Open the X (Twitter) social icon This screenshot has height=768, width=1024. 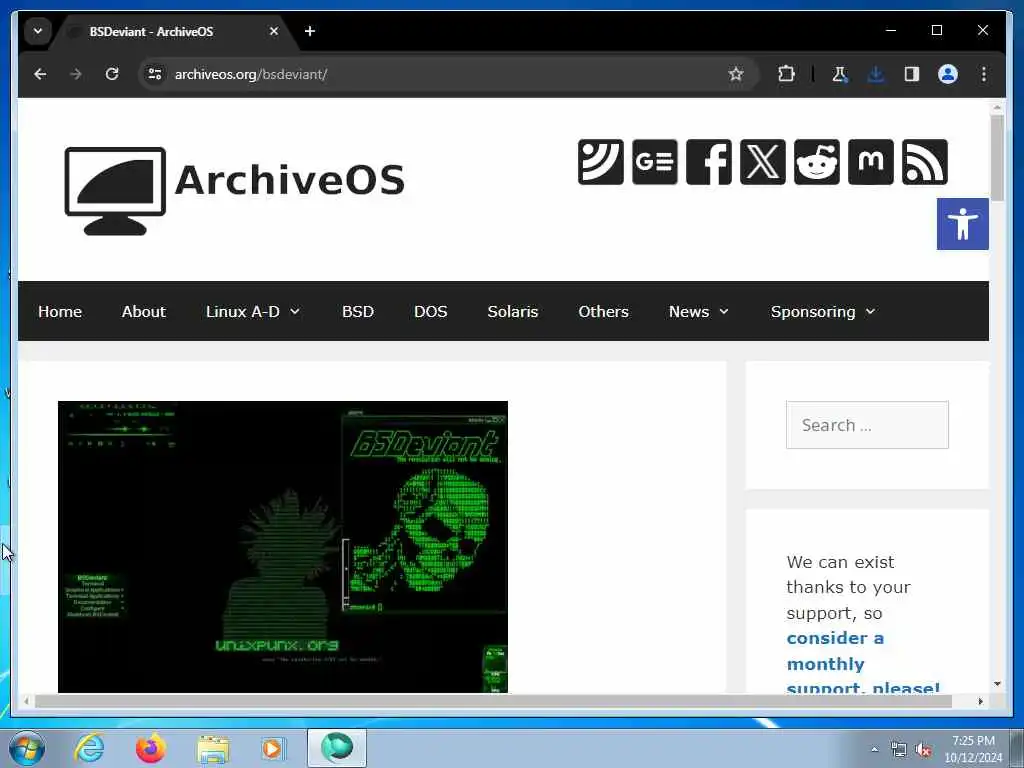(x=763, y=161)
